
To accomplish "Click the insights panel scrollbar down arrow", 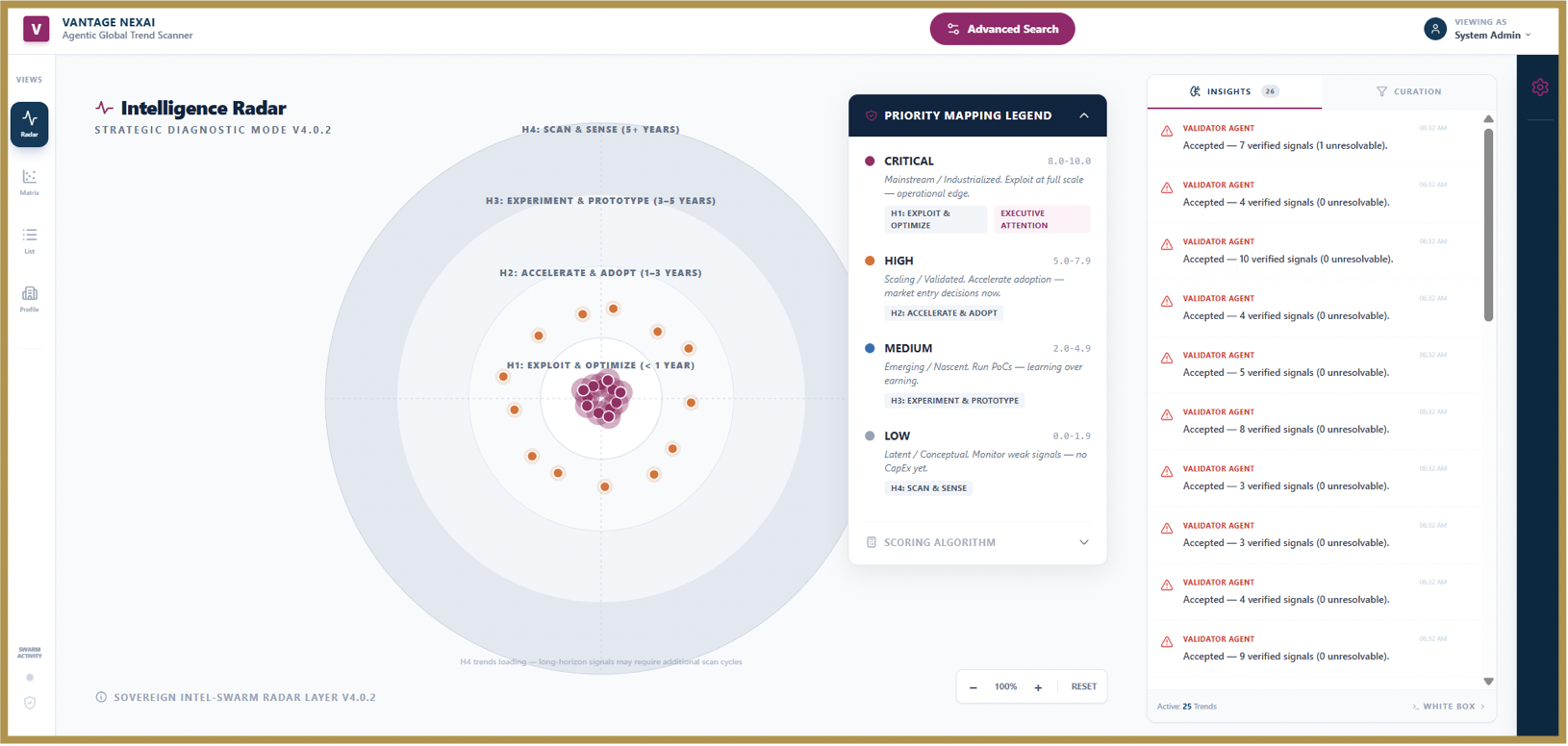I will [1488, 682].
